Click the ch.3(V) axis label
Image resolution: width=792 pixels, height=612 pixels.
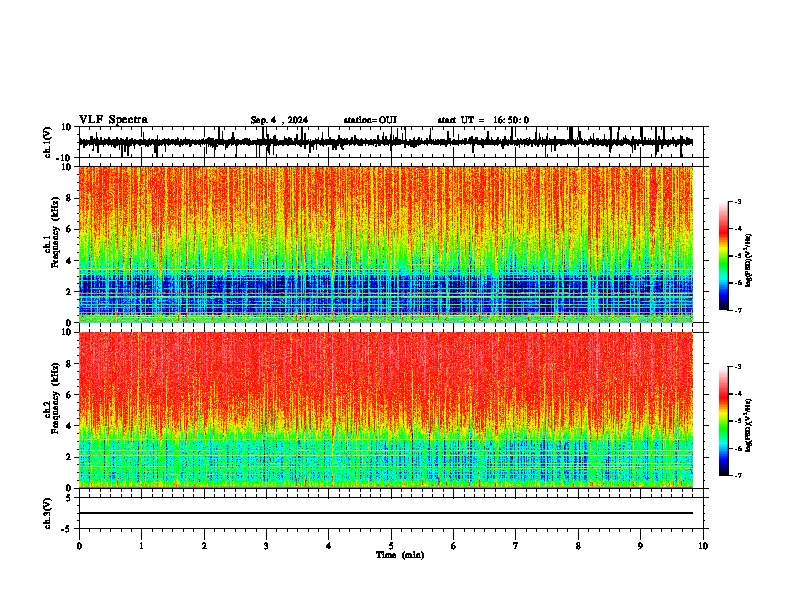coord(48,513)
